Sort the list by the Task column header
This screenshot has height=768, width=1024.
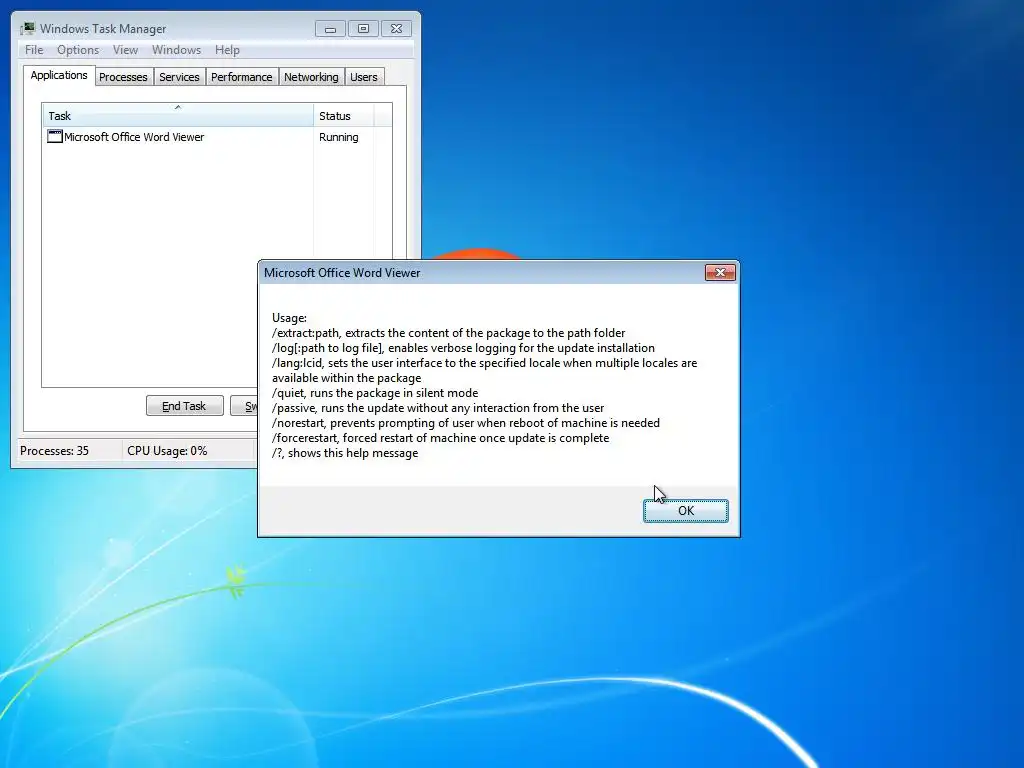coord(178,115)
